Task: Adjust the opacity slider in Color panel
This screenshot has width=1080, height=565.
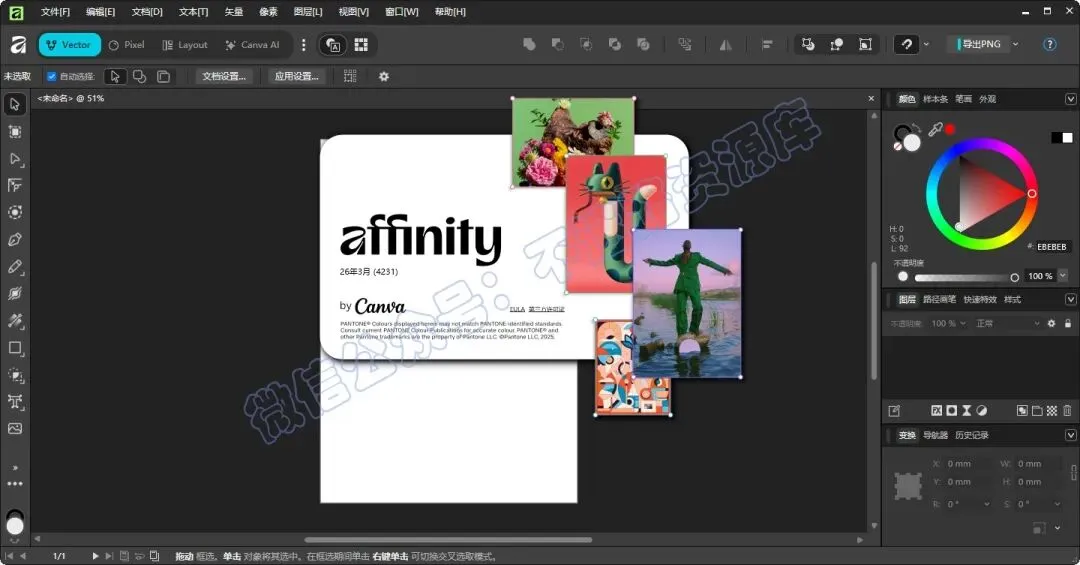Action: (x=964, y=277)
